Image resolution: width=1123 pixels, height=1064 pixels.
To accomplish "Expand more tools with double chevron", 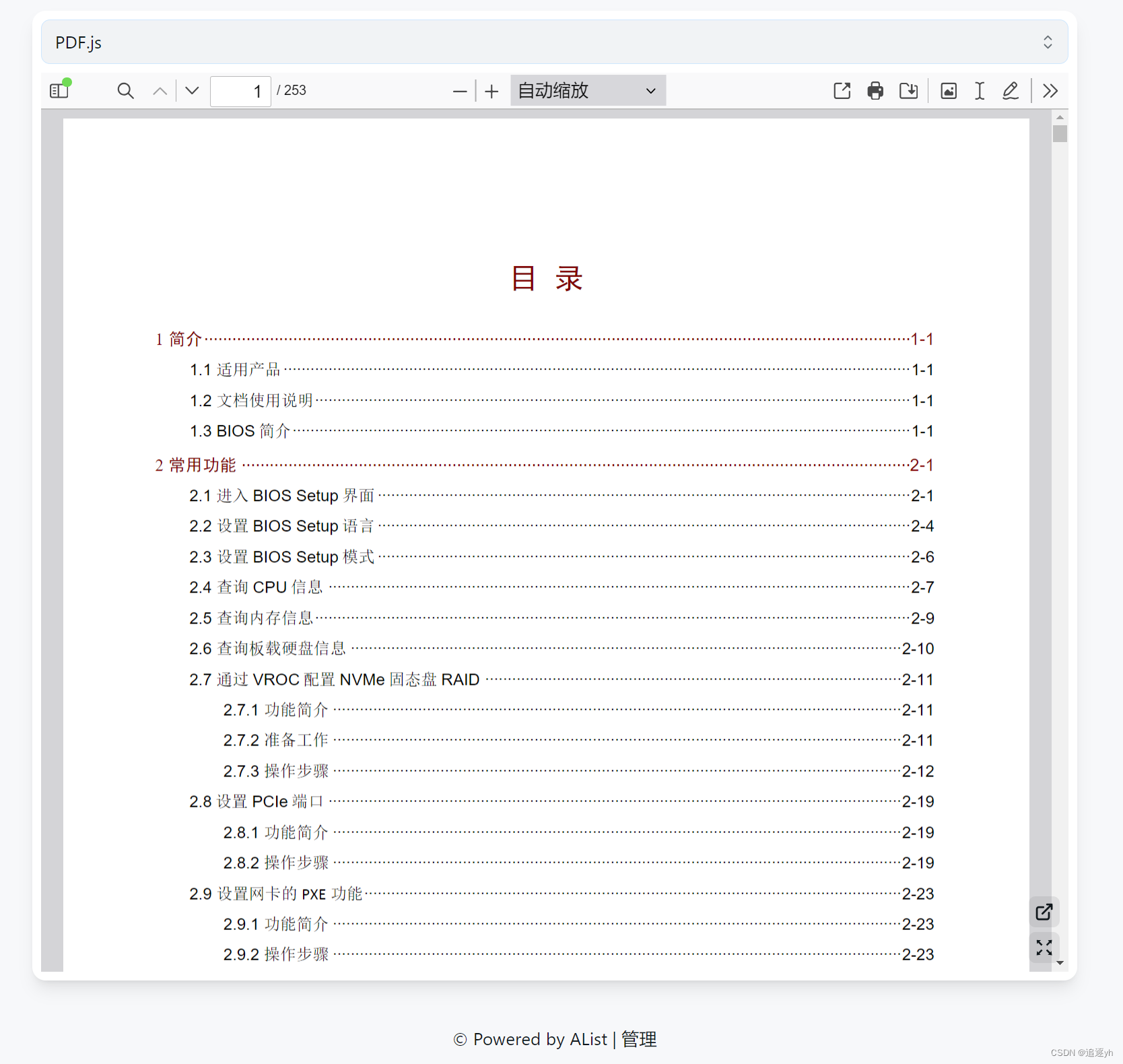I will [1050, 90].
